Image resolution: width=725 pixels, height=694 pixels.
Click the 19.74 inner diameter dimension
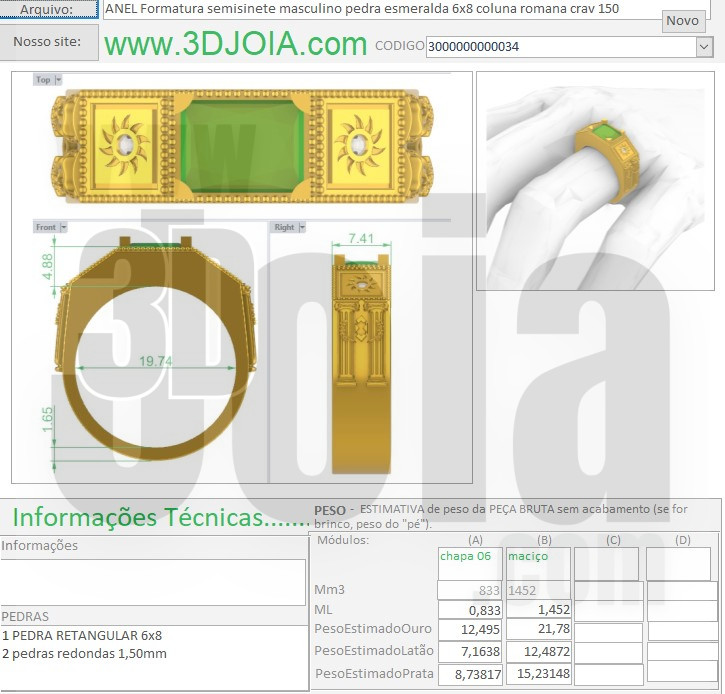click(x=156, y=361)
